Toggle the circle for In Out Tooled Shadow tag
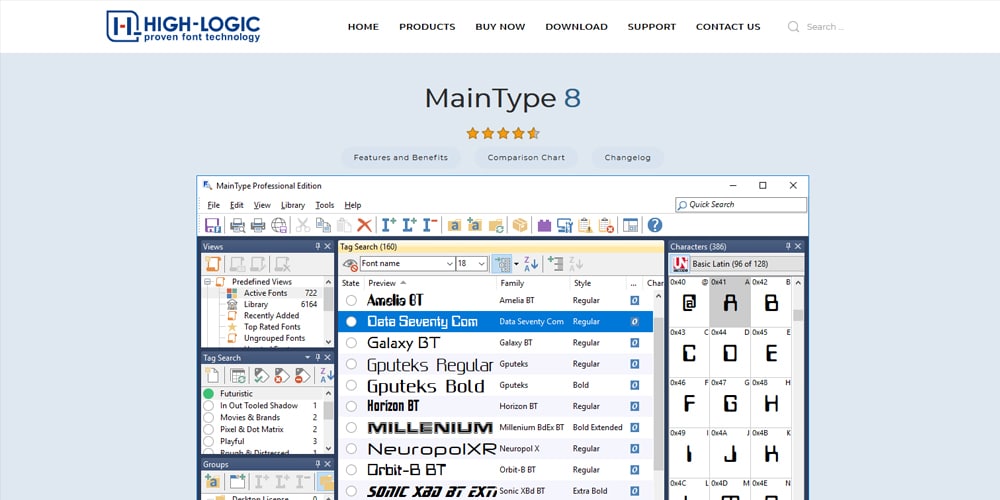The height and width of the screenshot is (500, 1000). (x=209, y=406)
